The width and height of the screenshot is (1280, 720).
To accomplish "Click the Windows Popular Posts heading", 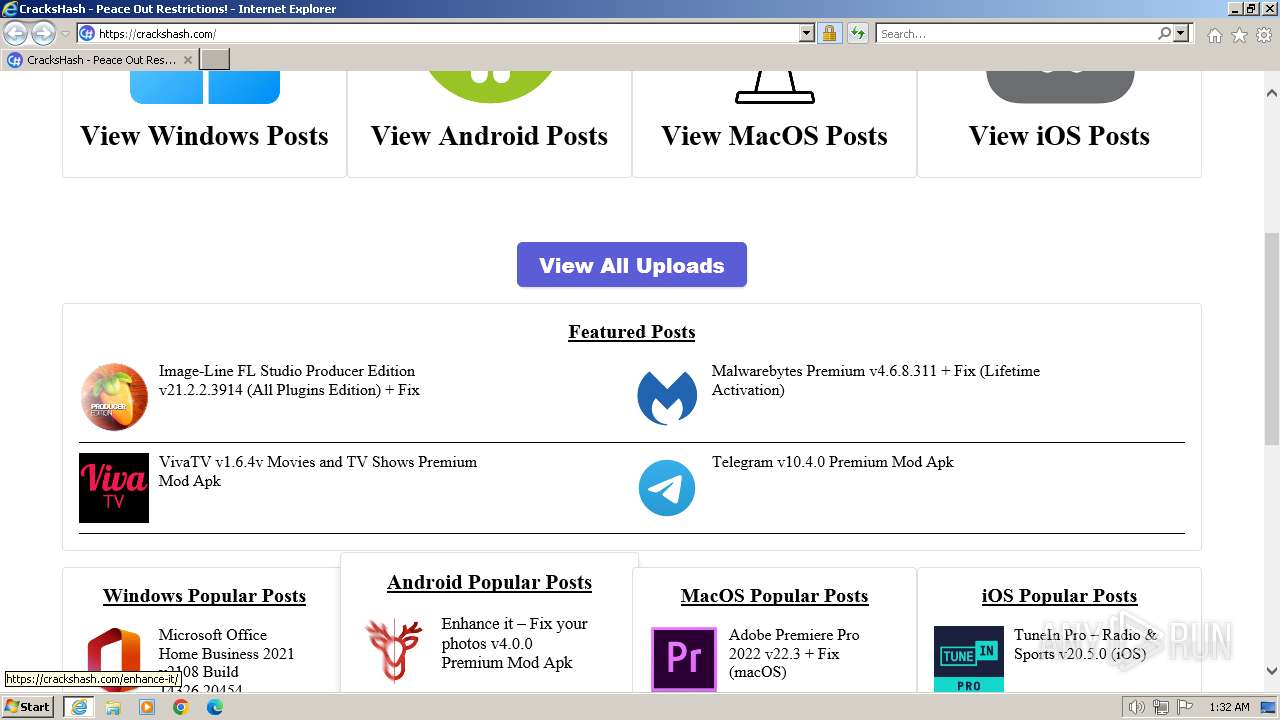I will point(205,596).
